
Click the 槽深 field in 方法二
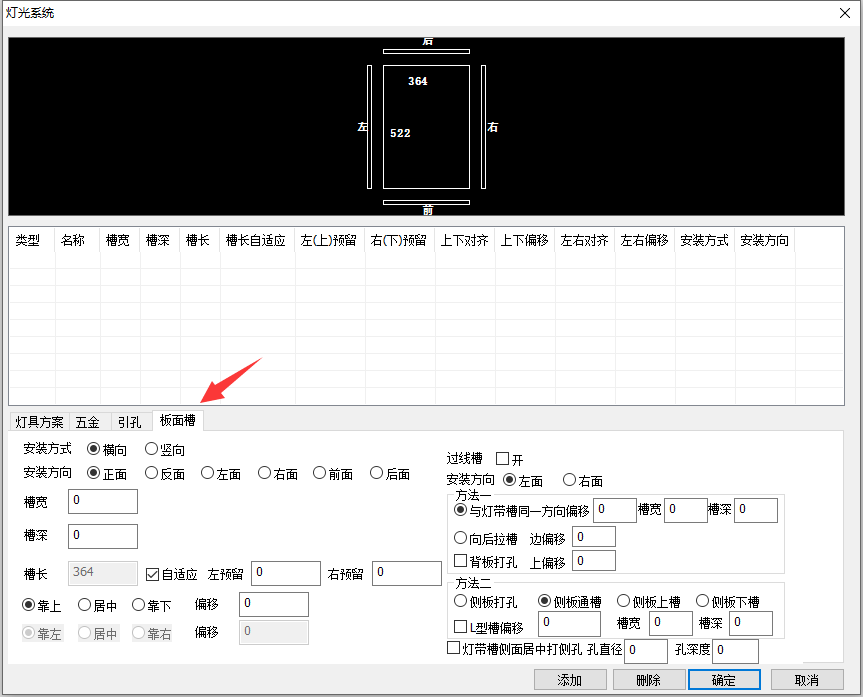pos(751,624)
